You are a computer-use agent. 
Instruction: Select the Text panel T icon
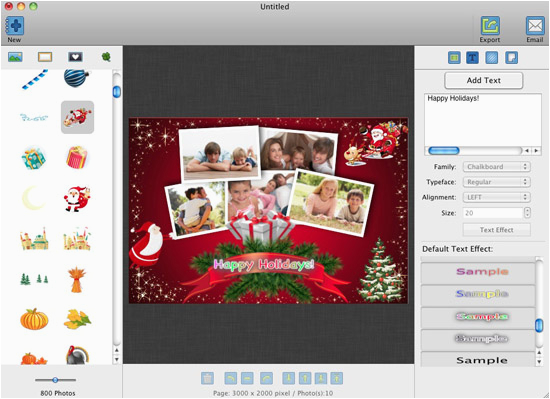click(x=472, y=58)
